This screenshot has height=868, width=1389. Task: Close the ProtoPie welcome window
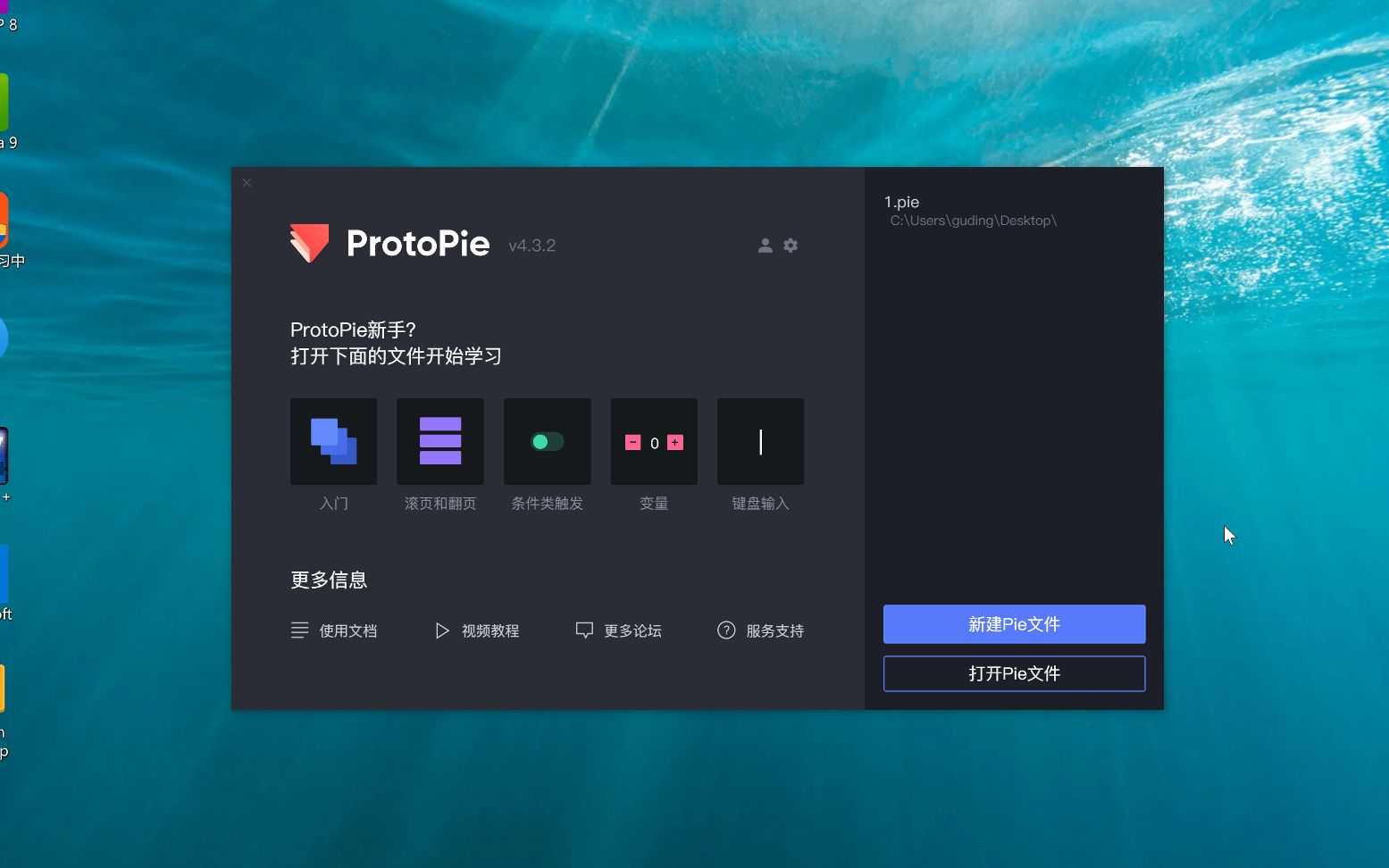click(247, 183)
